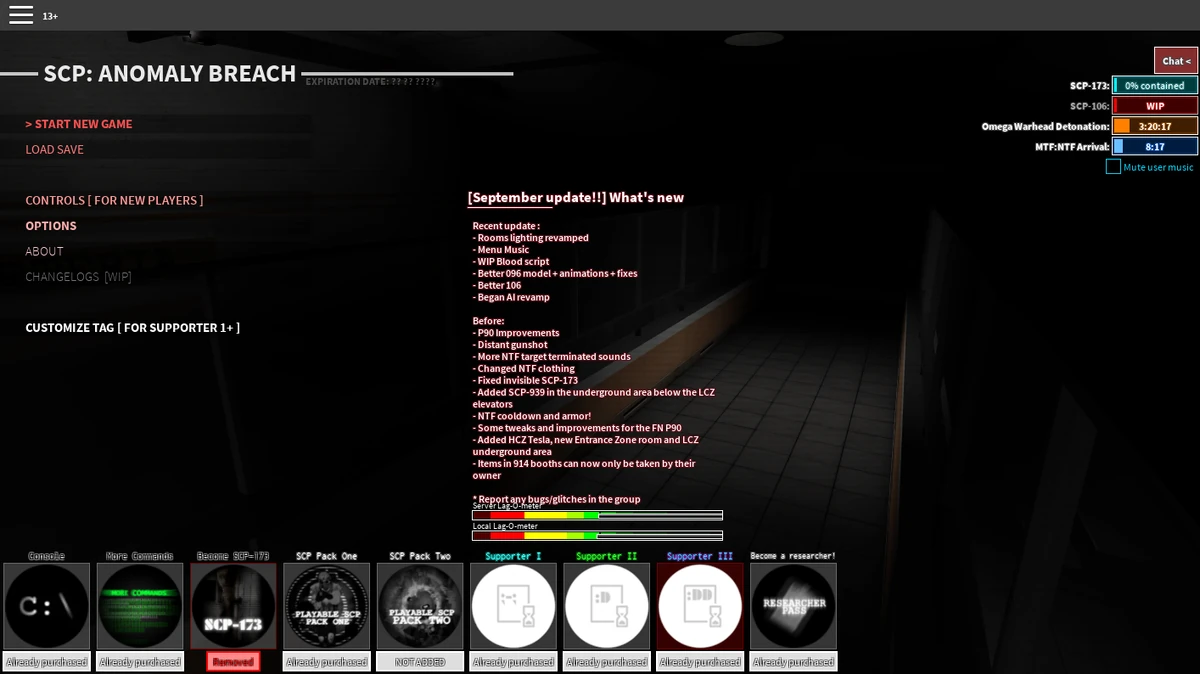Select the Supporter I gamepass icon
The width and height of the screenshot is (1200, 674).
(x=513, y=605)
